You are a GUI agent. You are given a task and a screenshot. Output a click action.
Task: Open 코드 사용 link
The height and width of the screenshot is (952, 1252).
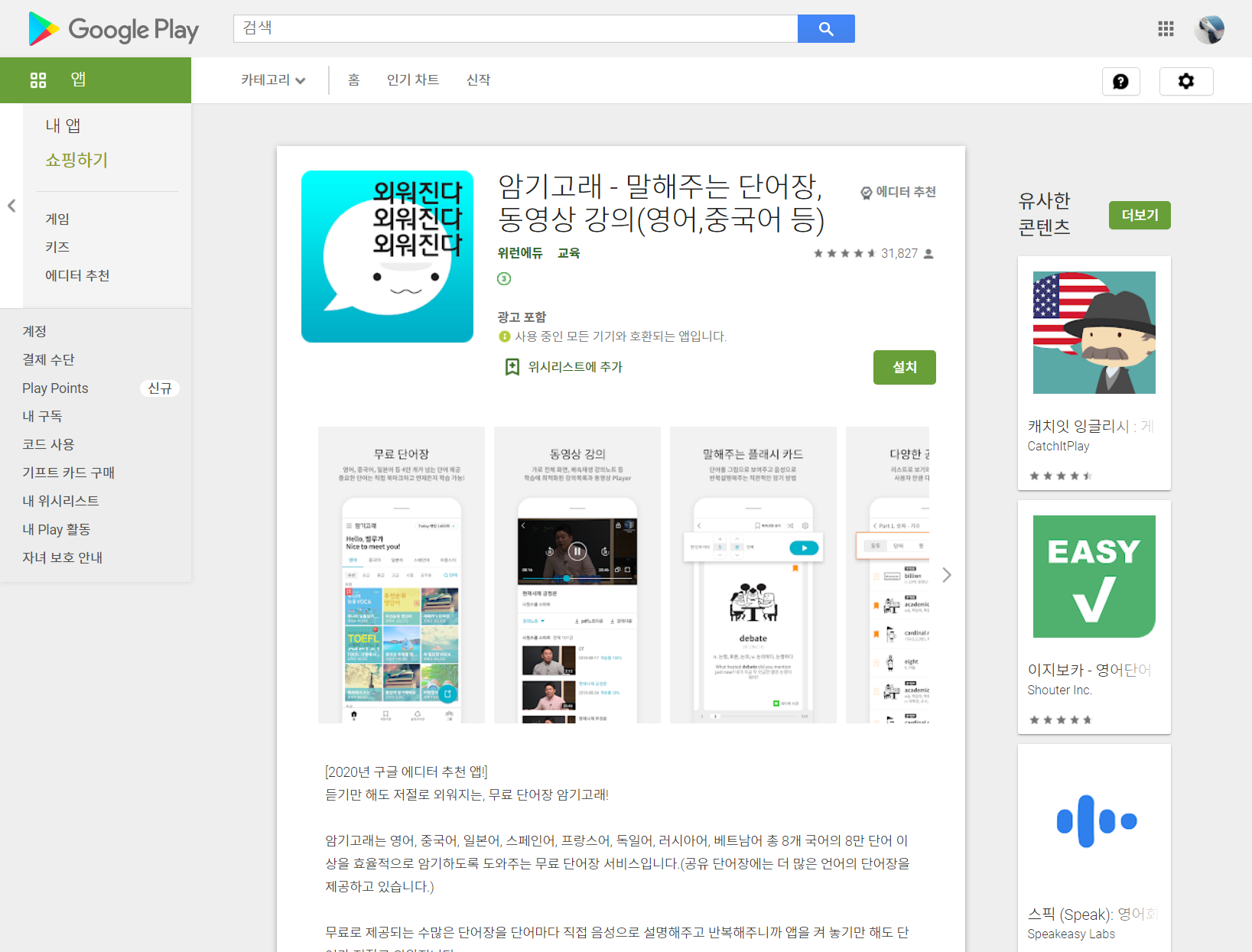(48, 444)
